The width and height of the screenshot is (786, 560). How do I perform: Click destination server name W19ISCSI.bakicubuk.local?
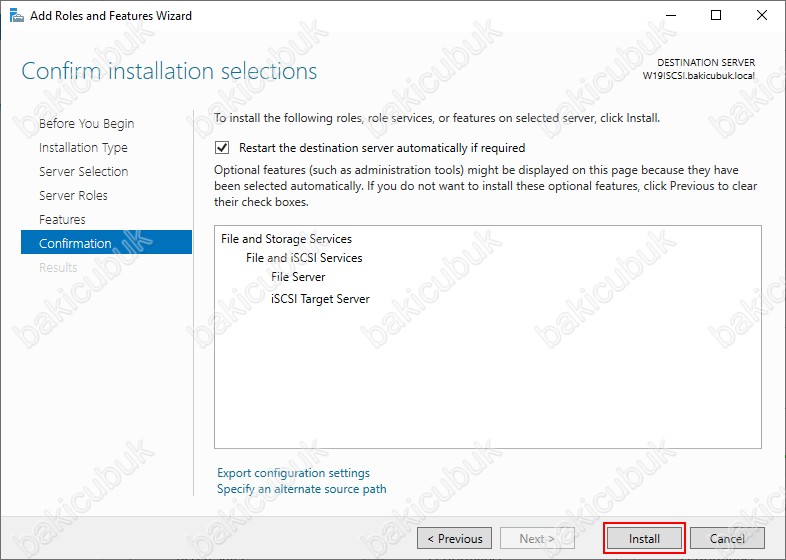pos(699,76)
